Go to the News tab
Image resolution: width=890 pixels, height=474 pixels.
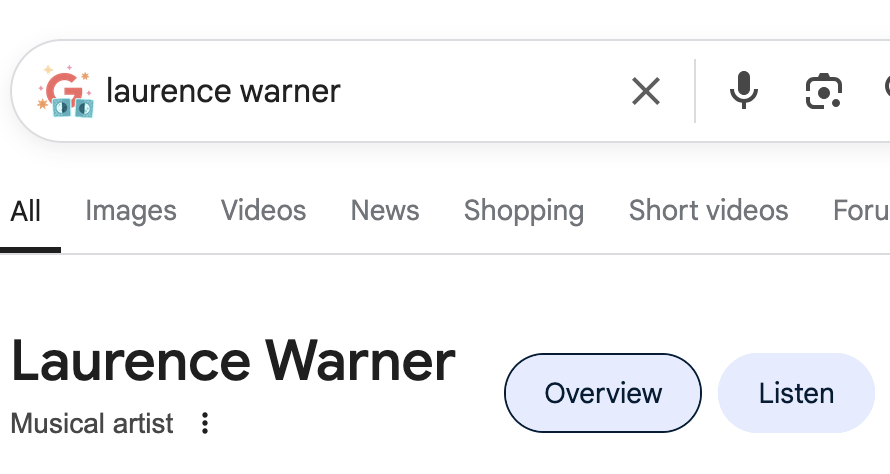[x=385, y=211]
